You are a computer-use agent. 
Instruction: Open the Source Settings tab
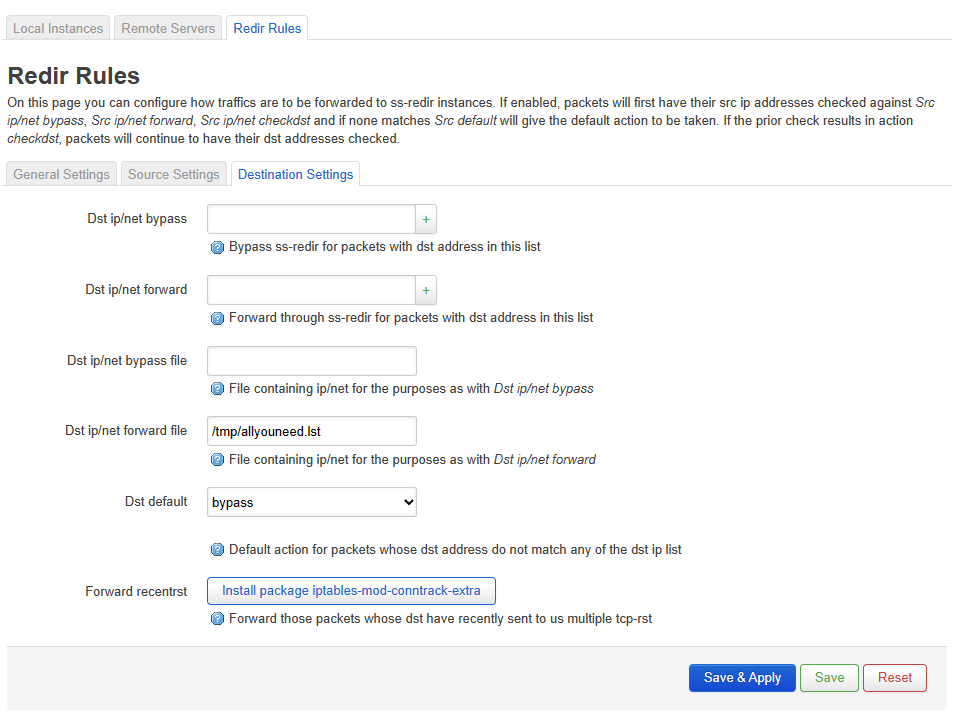click(x=174, y=174)
